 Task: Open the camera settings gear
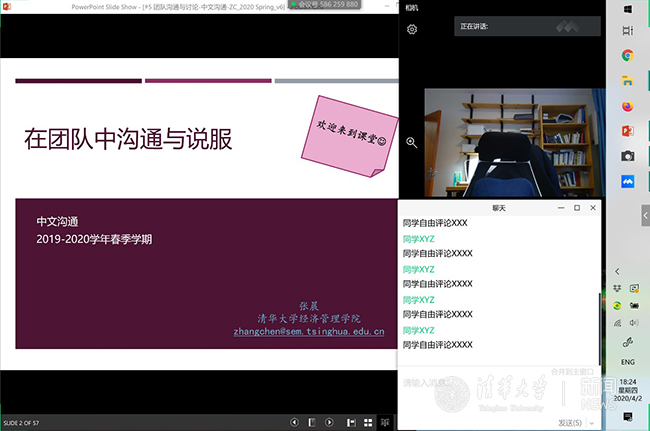[412, 30]
